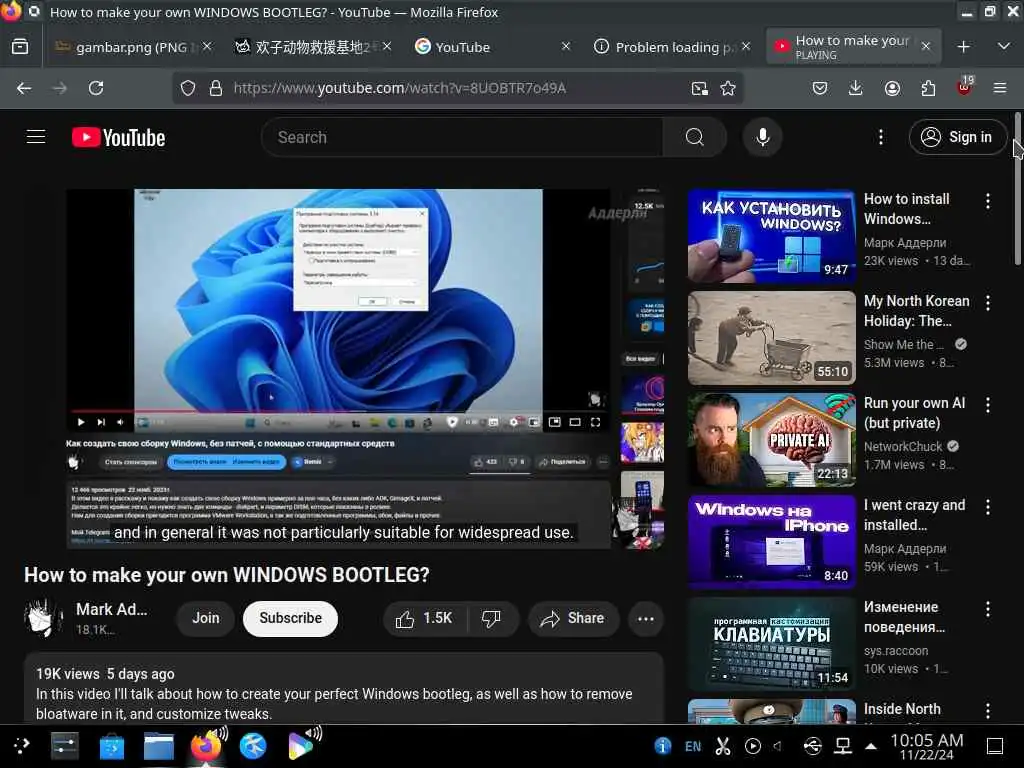Click the search magnifier button
Screen dimensions: 1024x768
click(x=694, y=137)
